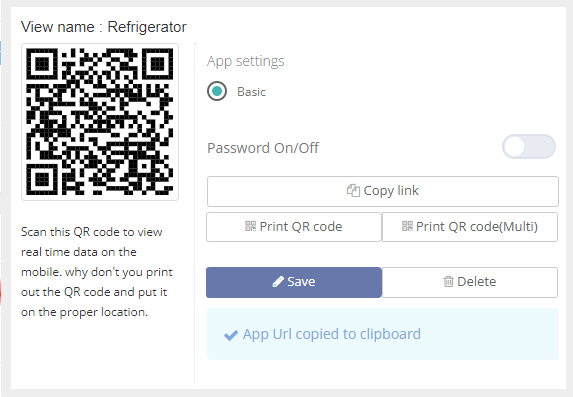This screenshot has width=573, height=397.
Task: Click the View name Refrigerator heading
Action: click(104, 27)
